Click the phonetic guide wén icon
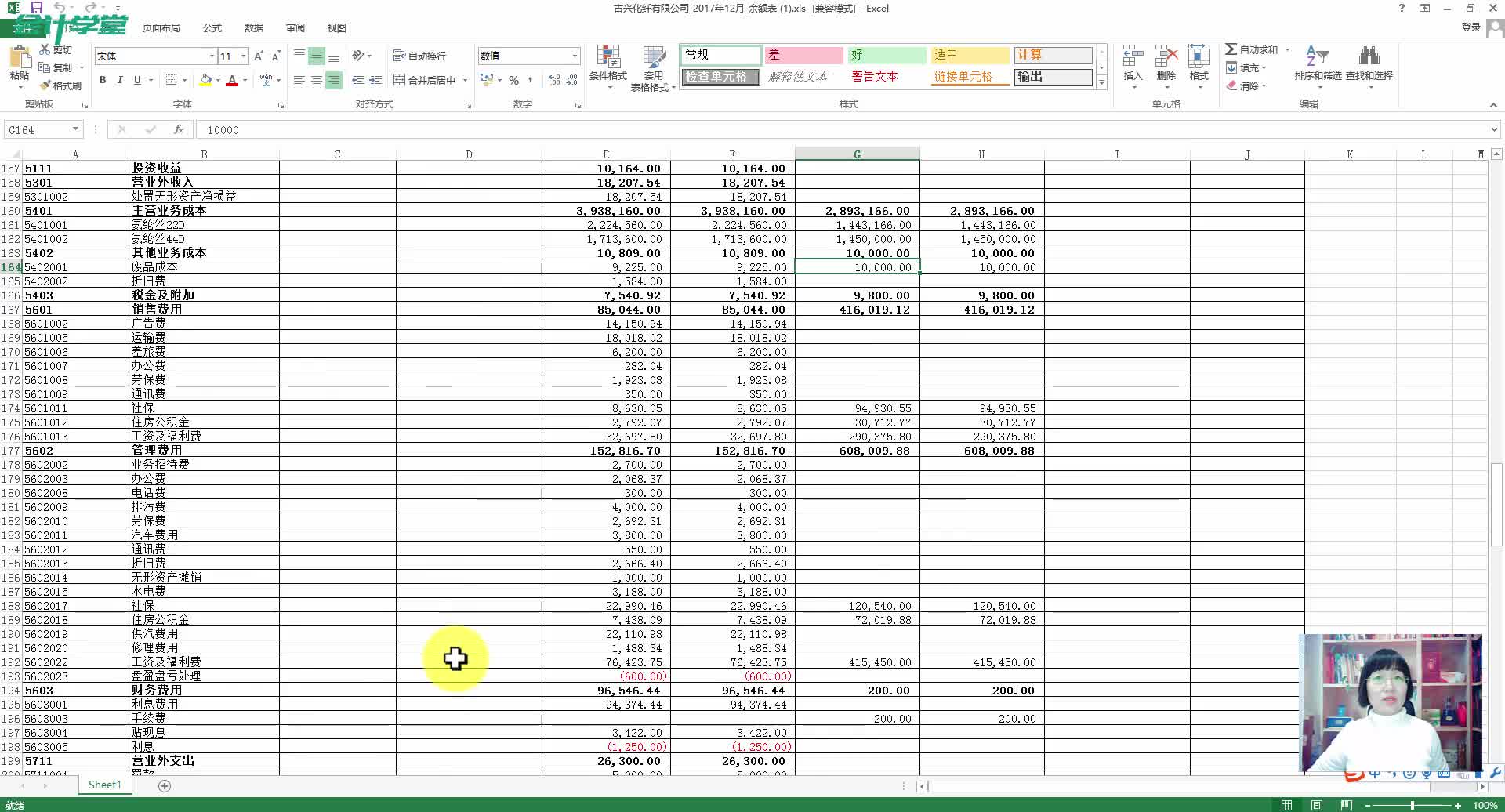This screenshot has height=812, width=1505. point(266,80)
